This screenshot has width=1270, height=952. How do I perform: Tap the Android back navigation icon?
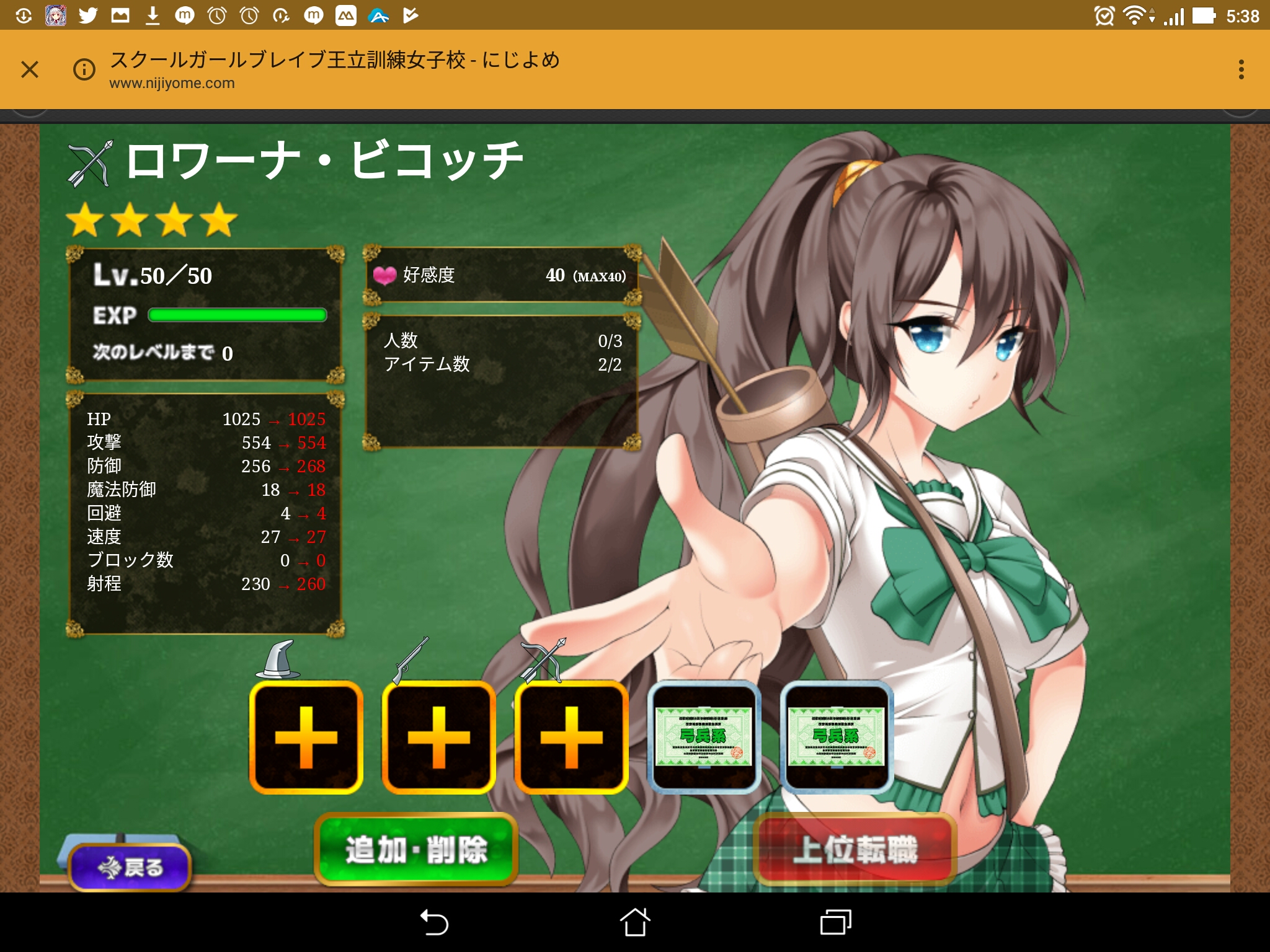(x=434, y=922)
